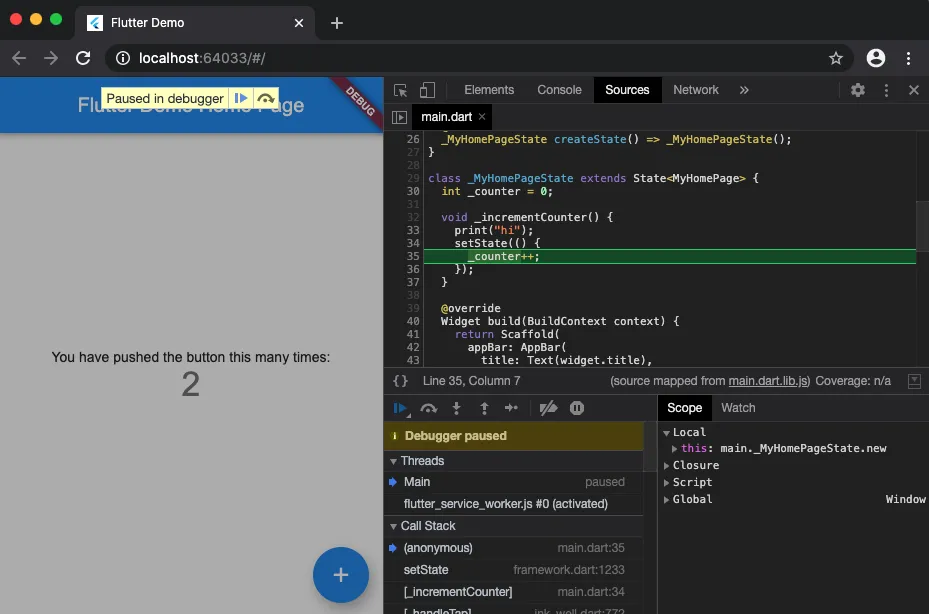Open the Watch tab beside Scope

(738, 408)
